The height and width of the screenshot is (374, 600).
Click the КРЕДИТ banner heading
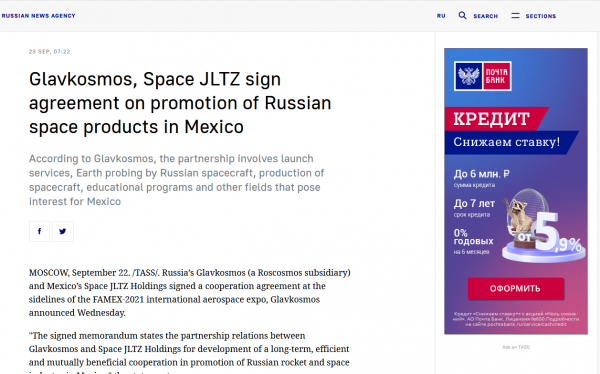492,119
